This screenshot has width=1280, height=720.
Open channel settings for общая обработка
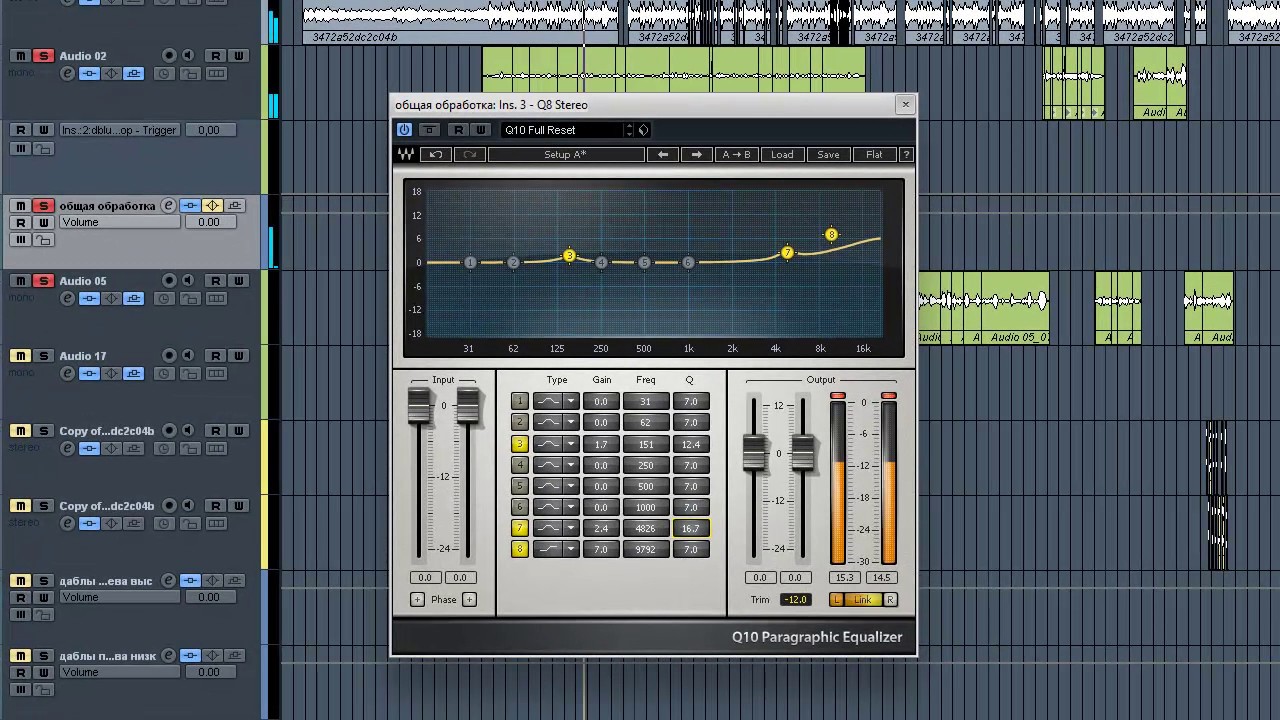[168, 206]
